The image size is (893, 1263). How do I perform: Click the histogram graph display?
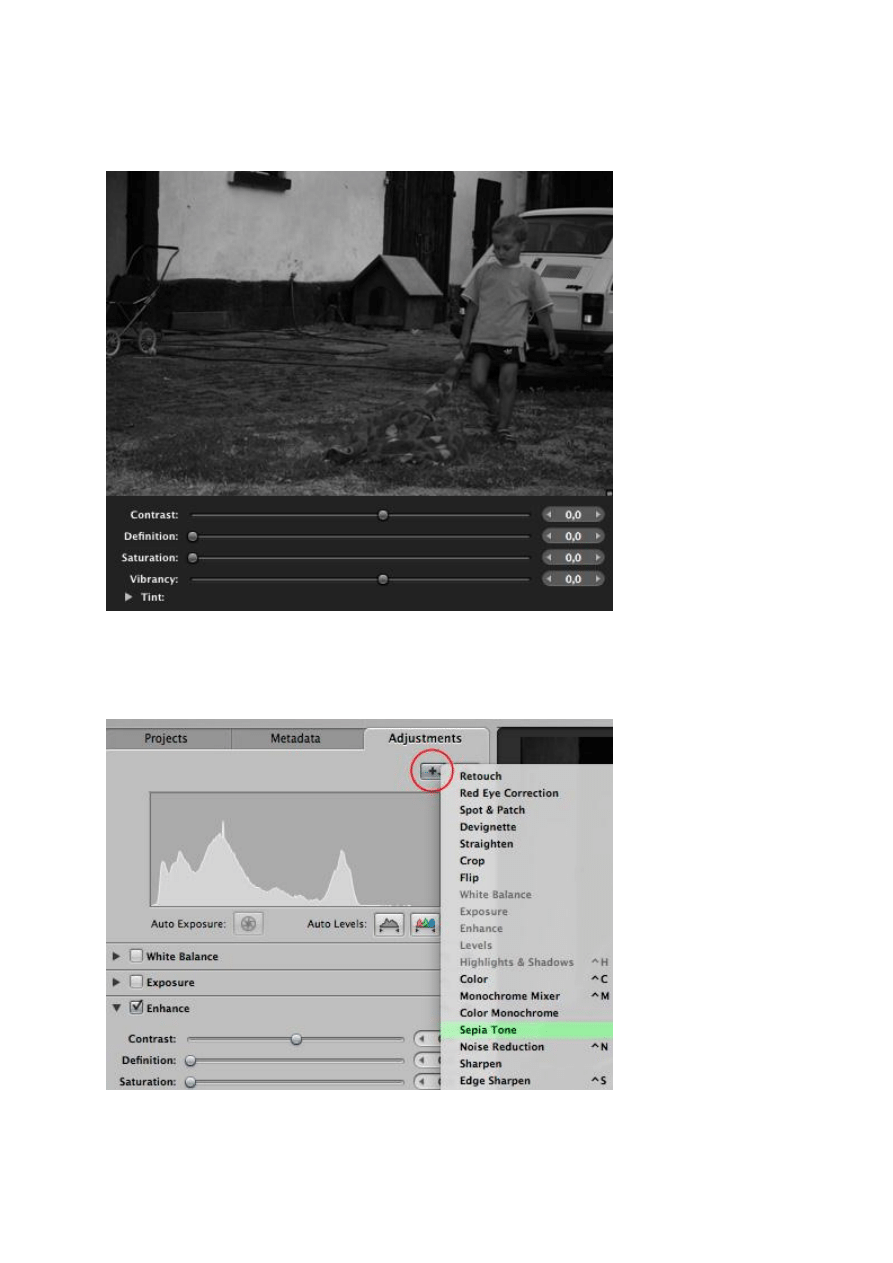(x=290, y=850)
